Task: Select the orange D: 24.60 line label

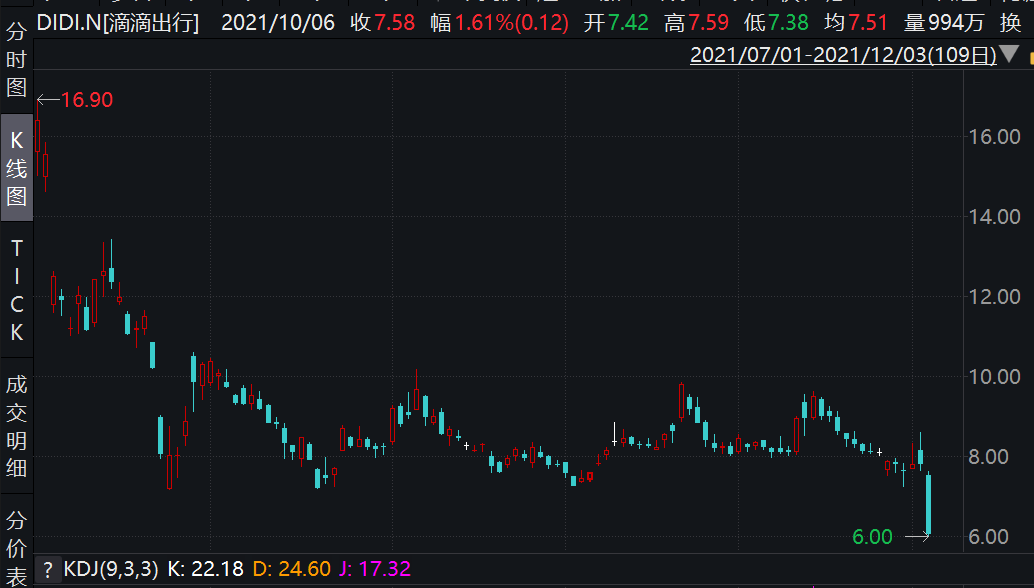Action: [291, 569]
